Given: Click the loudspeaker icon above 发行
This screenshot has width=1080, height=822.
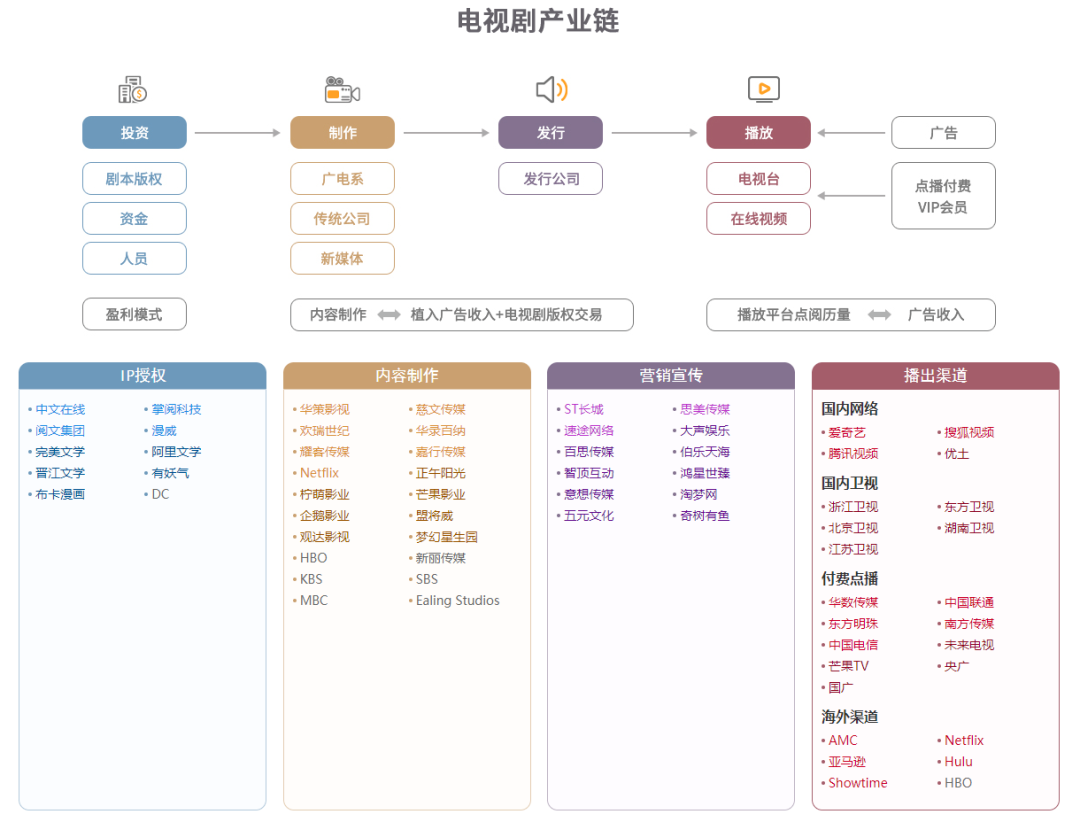Looking at the screenshot, I should 550,89.
